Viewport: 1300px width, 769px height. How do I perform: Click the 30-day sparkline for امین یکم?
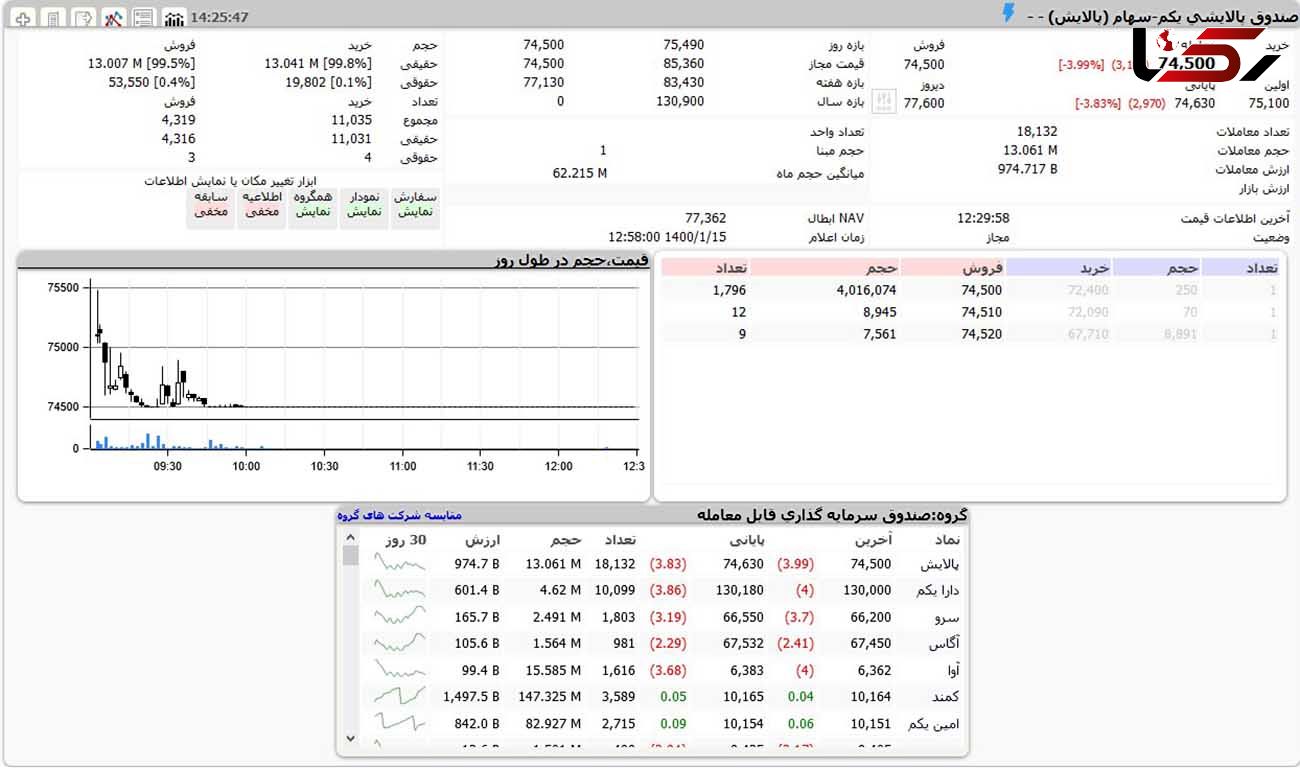400,722
